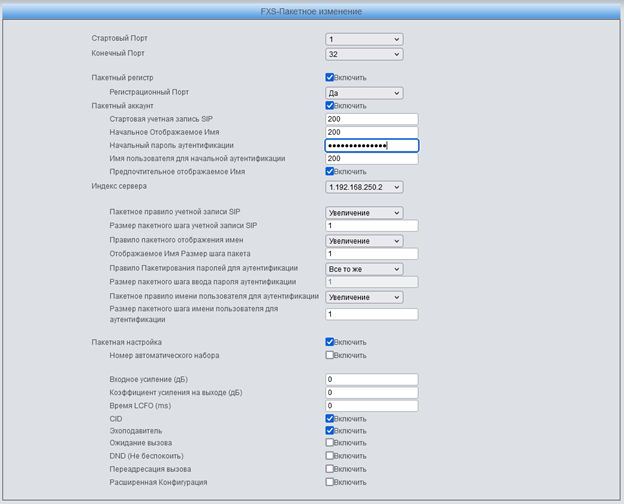Toggle the Эхоподавитель checkbox

click(330, 431)
